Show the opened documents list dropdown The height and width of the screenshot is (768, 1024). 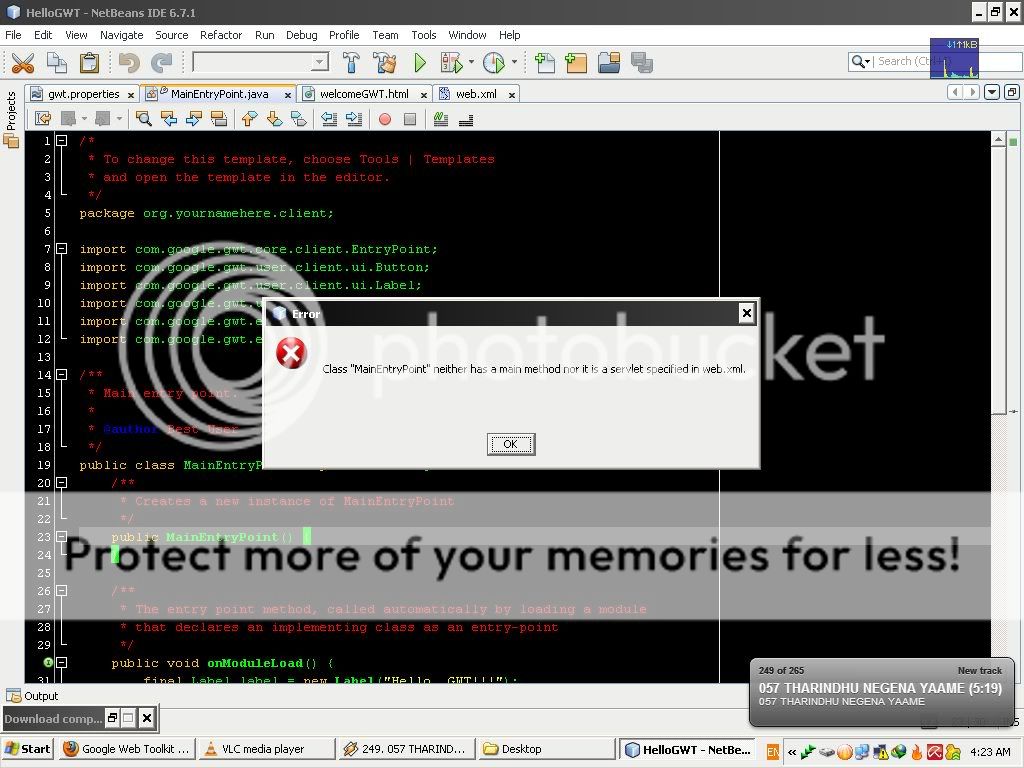pyautogui.click(x=991, y=92)
